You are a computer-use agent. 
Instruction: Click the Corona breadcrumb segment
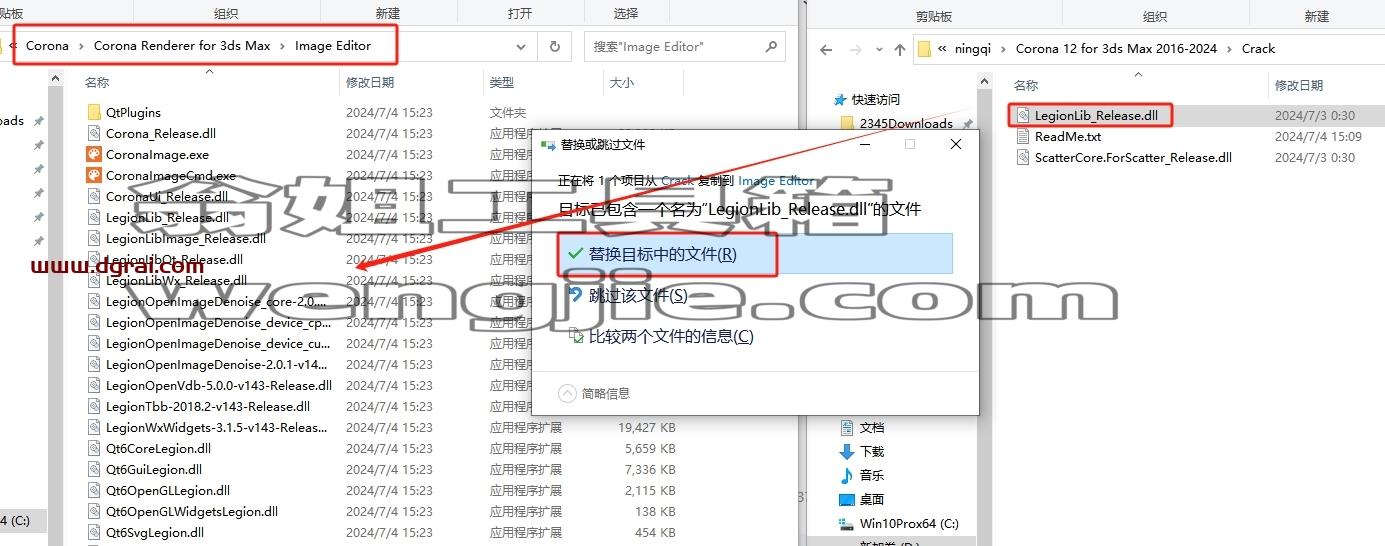pos(47,45)
